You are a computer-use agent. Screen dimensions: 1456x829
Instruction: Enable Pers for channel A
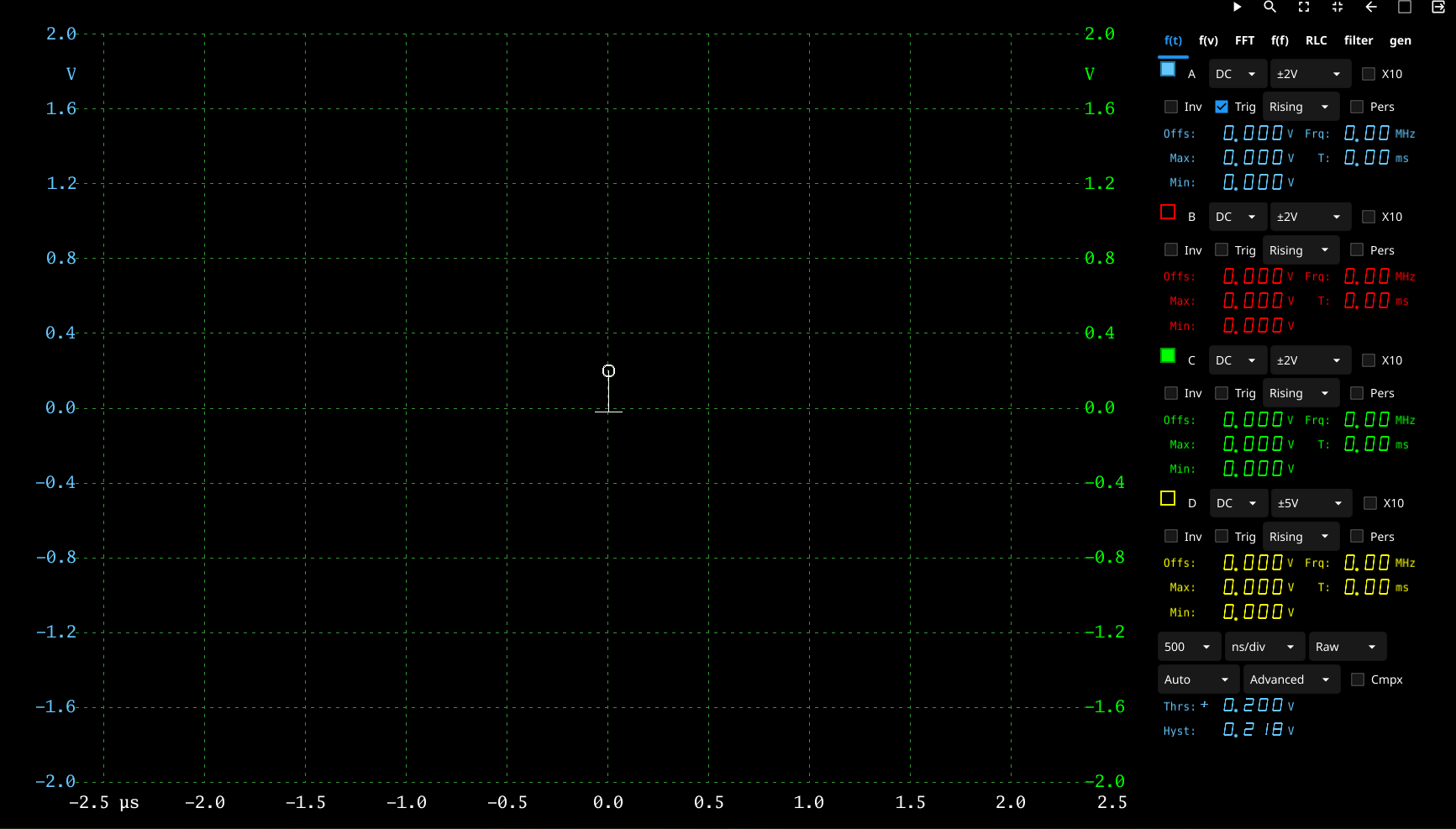pyautogui.click(x=1357, y=107)
